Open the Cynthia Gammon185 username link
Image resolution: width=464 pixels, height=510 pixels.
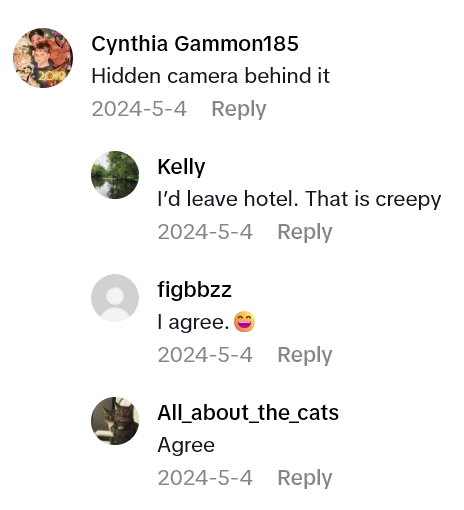195,44
